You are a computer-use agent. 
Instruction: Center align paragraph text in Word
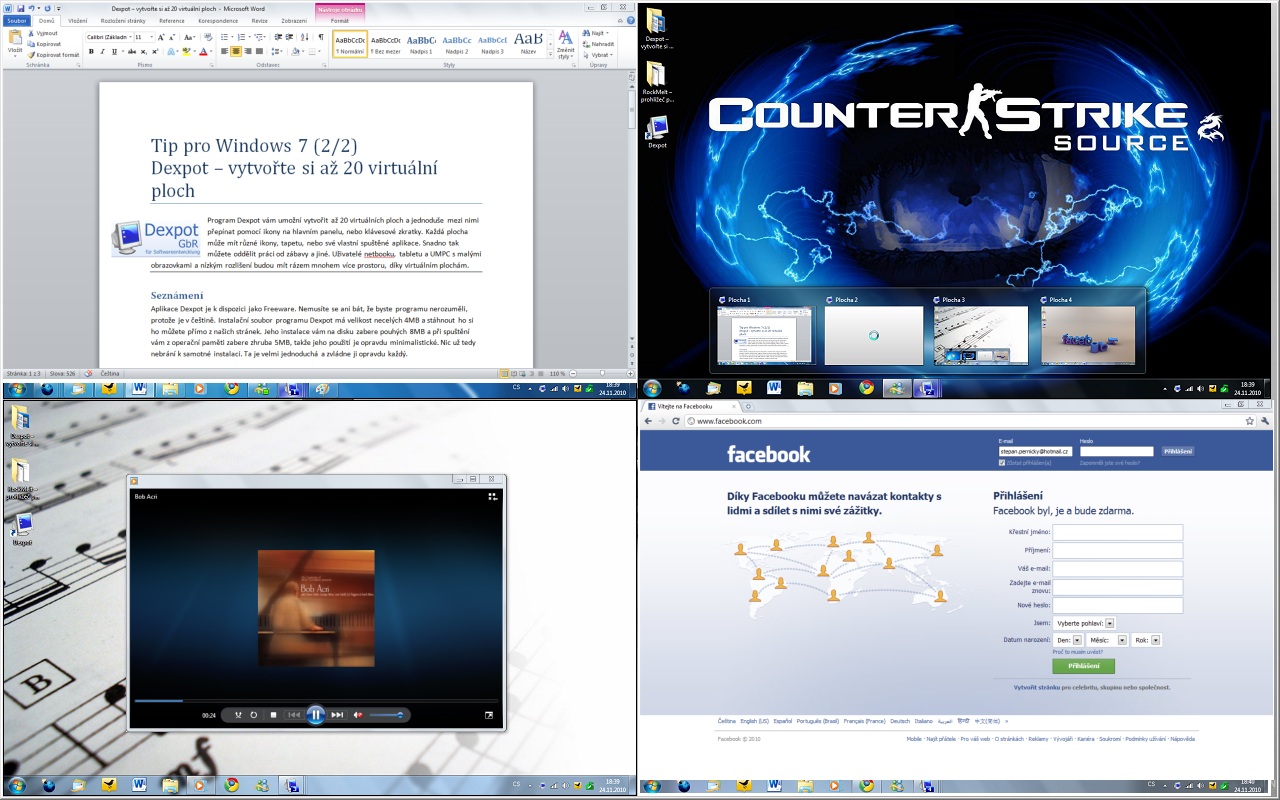[236, 51]
